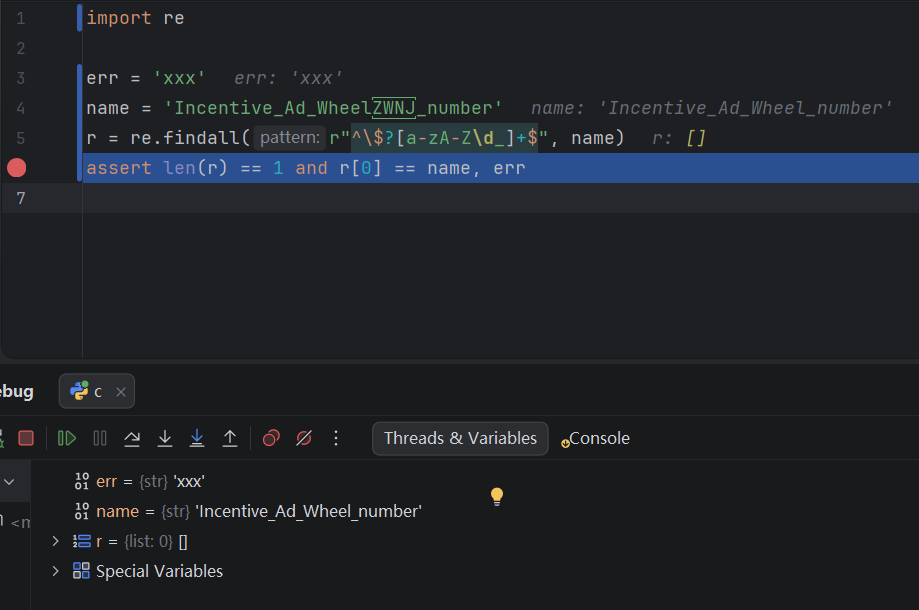Mute all breakpoints
The width and height of the screenshot is (919, 610).
tap(304, 438)
